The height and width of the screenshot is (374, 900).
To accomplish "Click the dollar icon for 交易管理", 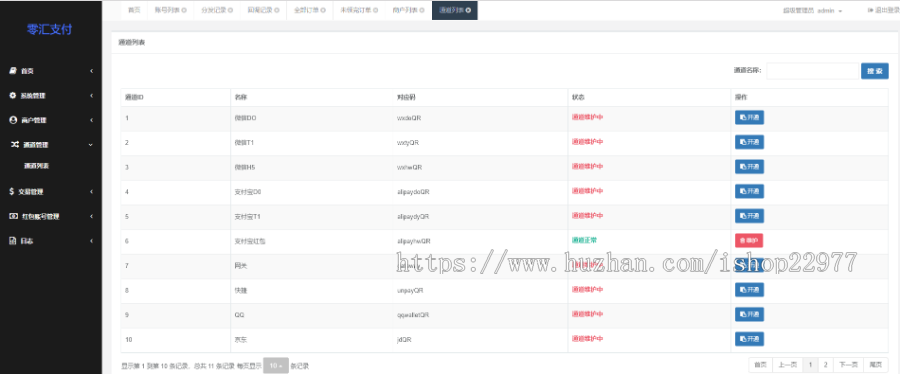I will [12, 192].
